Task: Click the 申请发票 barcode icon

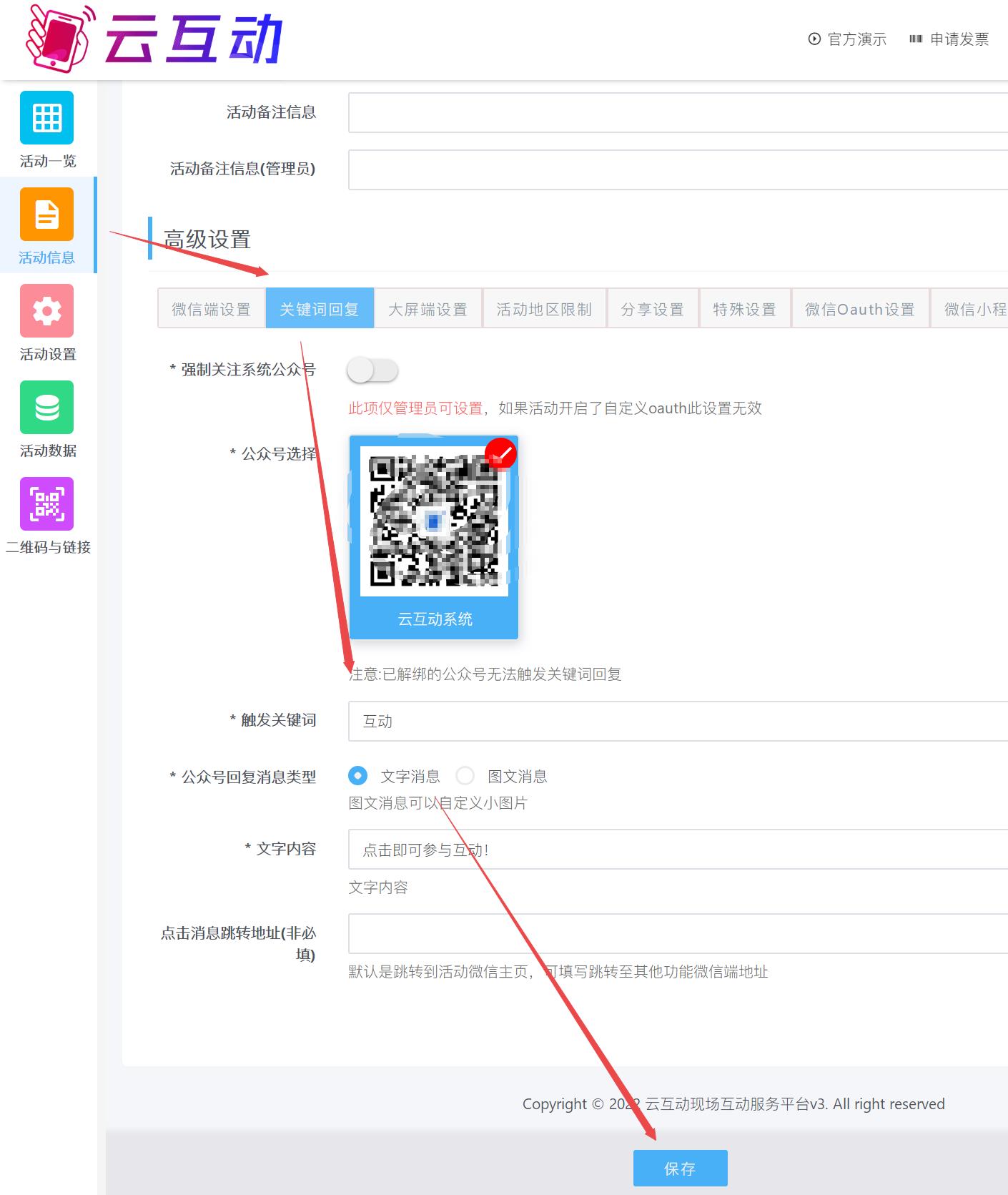Action: [x=916, y=39]
